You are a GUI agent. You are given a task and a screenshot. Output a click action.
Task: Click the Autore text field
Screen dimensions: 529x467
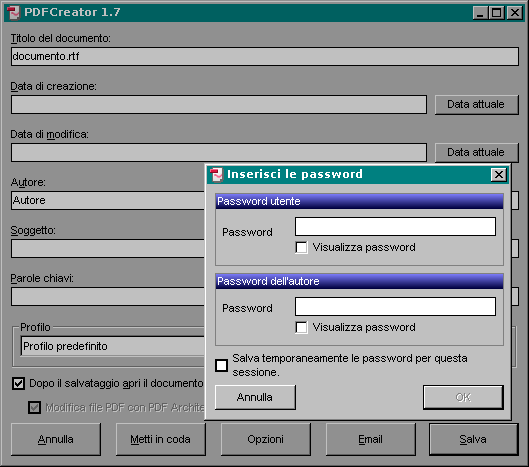[x=108, y=200]
